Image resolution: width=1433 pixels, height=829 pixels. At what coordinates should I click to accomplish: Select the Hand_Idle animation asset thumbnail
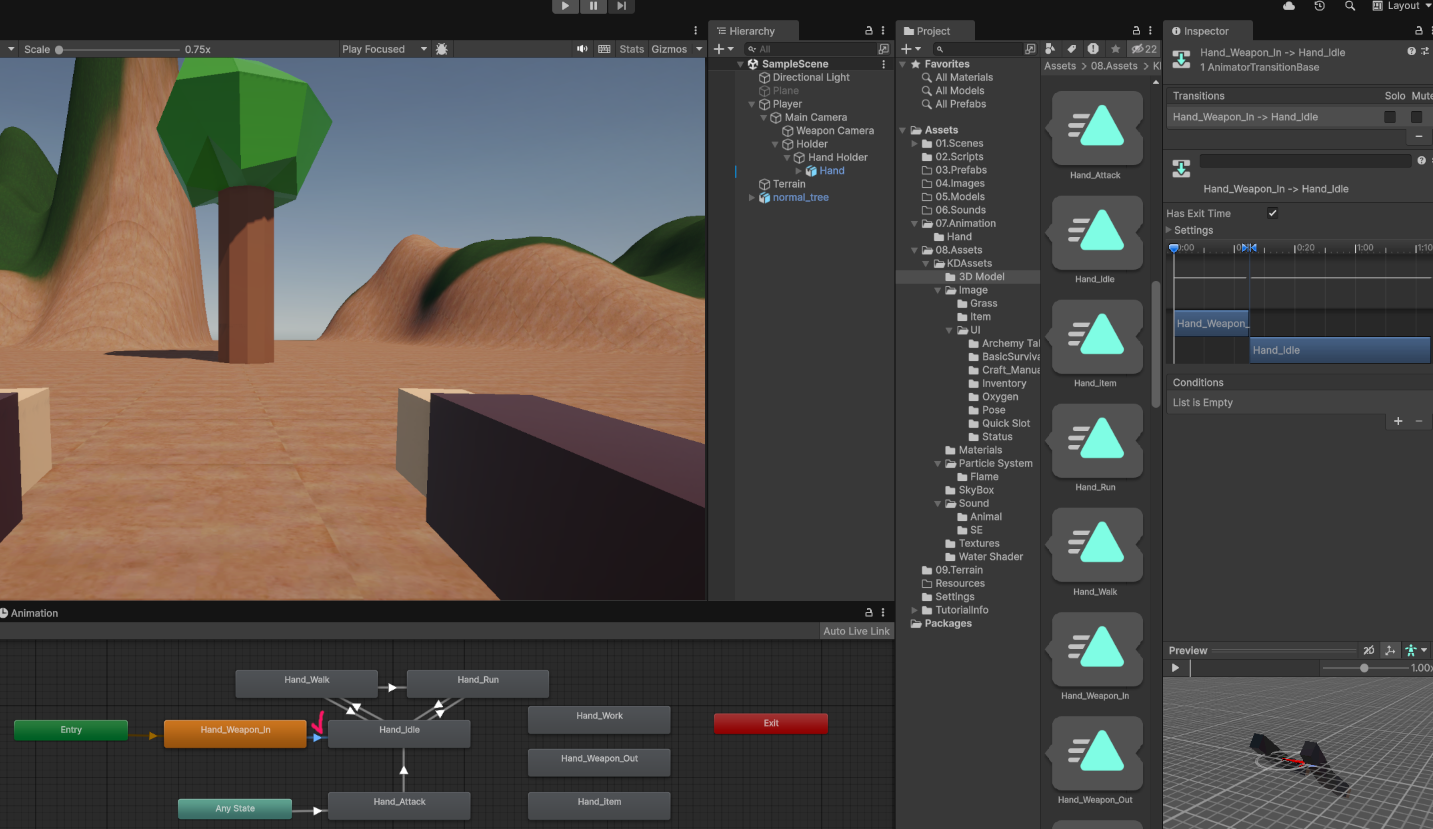click(x=1095, y=232)
